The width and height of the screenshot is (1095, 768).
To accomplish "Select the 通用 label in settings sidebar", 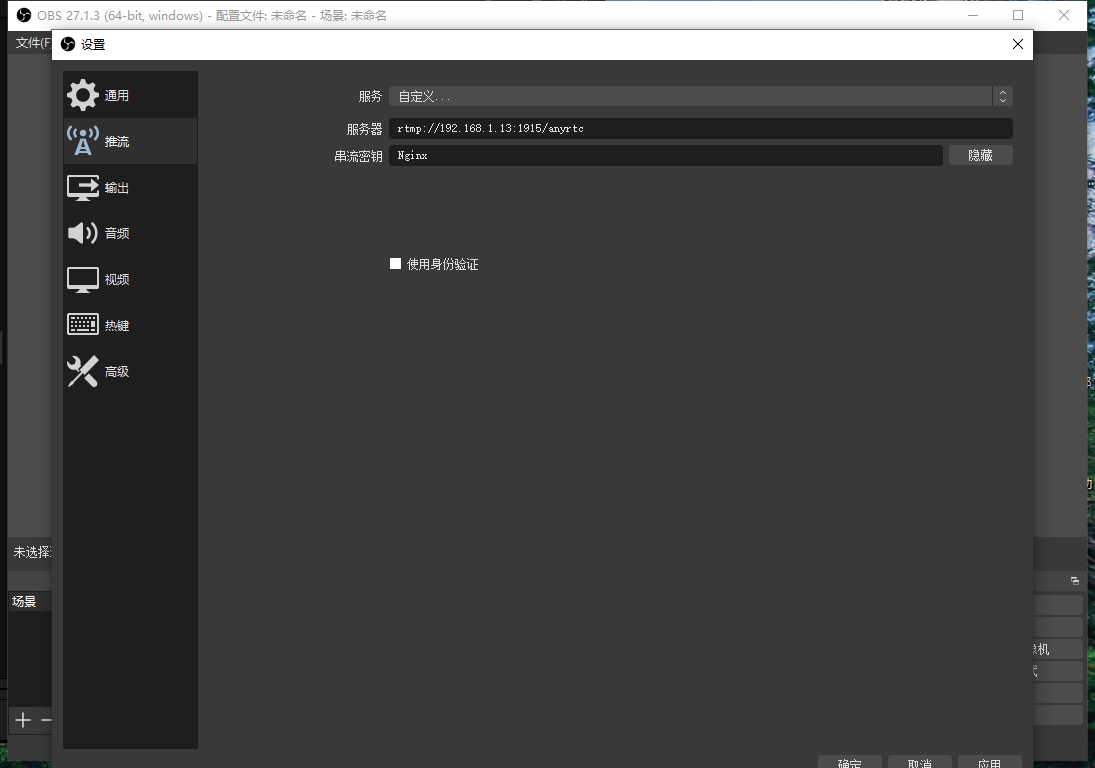I will click(117, 96).
